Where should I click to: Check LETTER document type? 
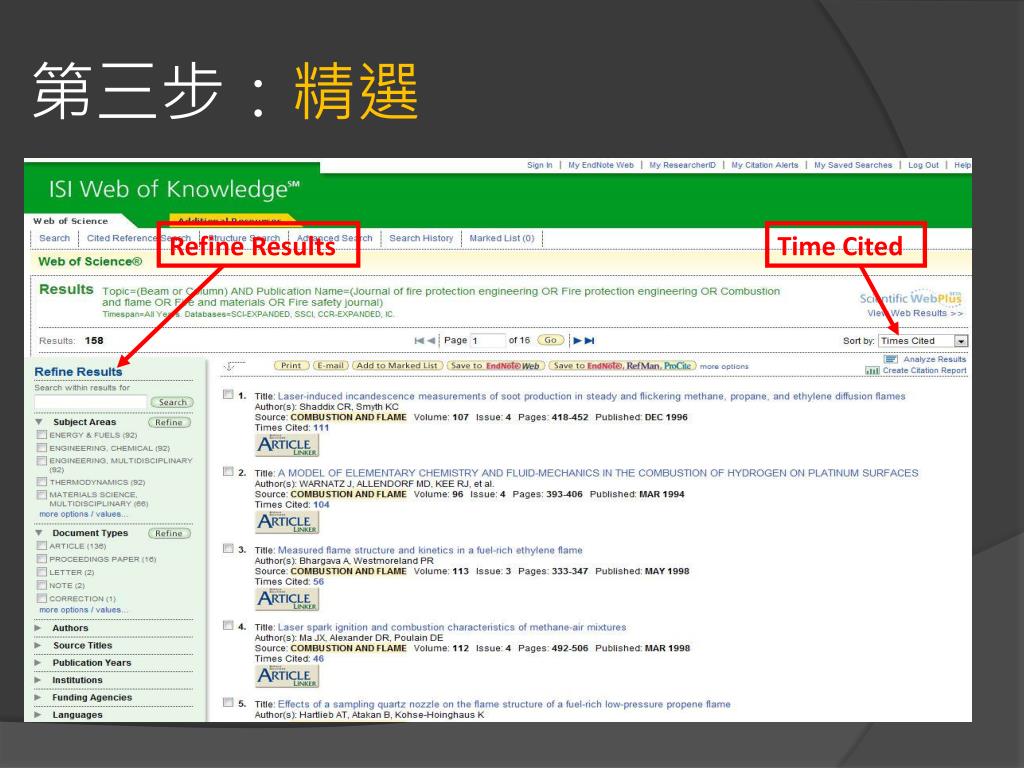pos(42,572)
